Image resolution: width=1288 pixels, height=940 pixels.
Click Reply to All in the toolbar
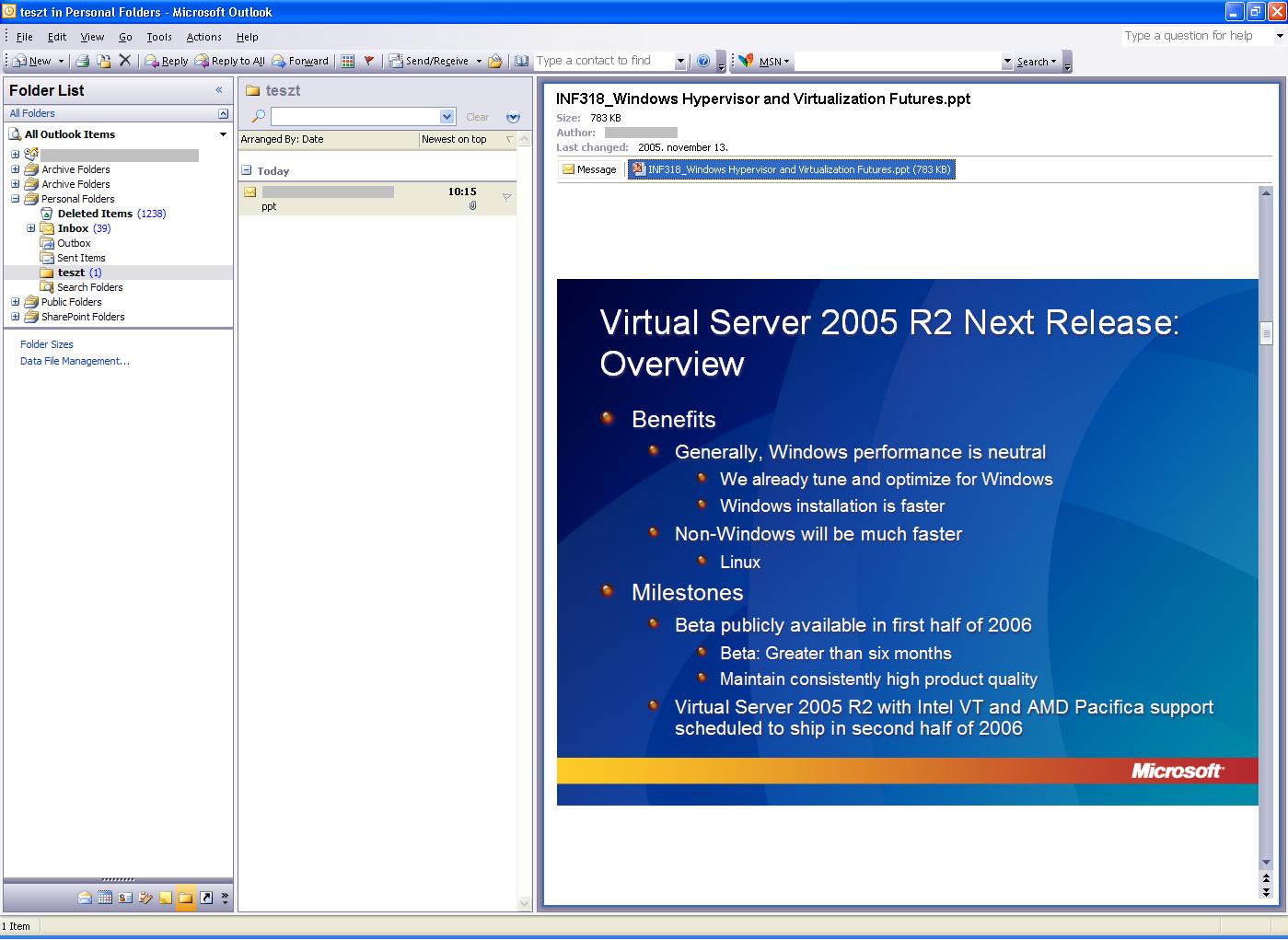(x=229, y=61)
